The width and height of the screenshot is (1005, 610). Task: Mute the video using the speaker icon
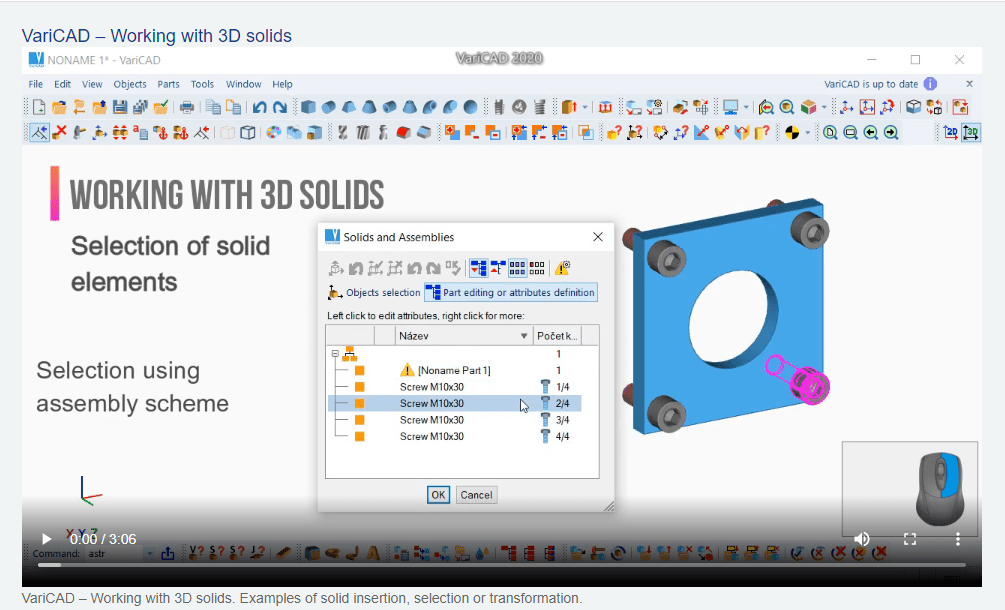[x=862, y=539]
